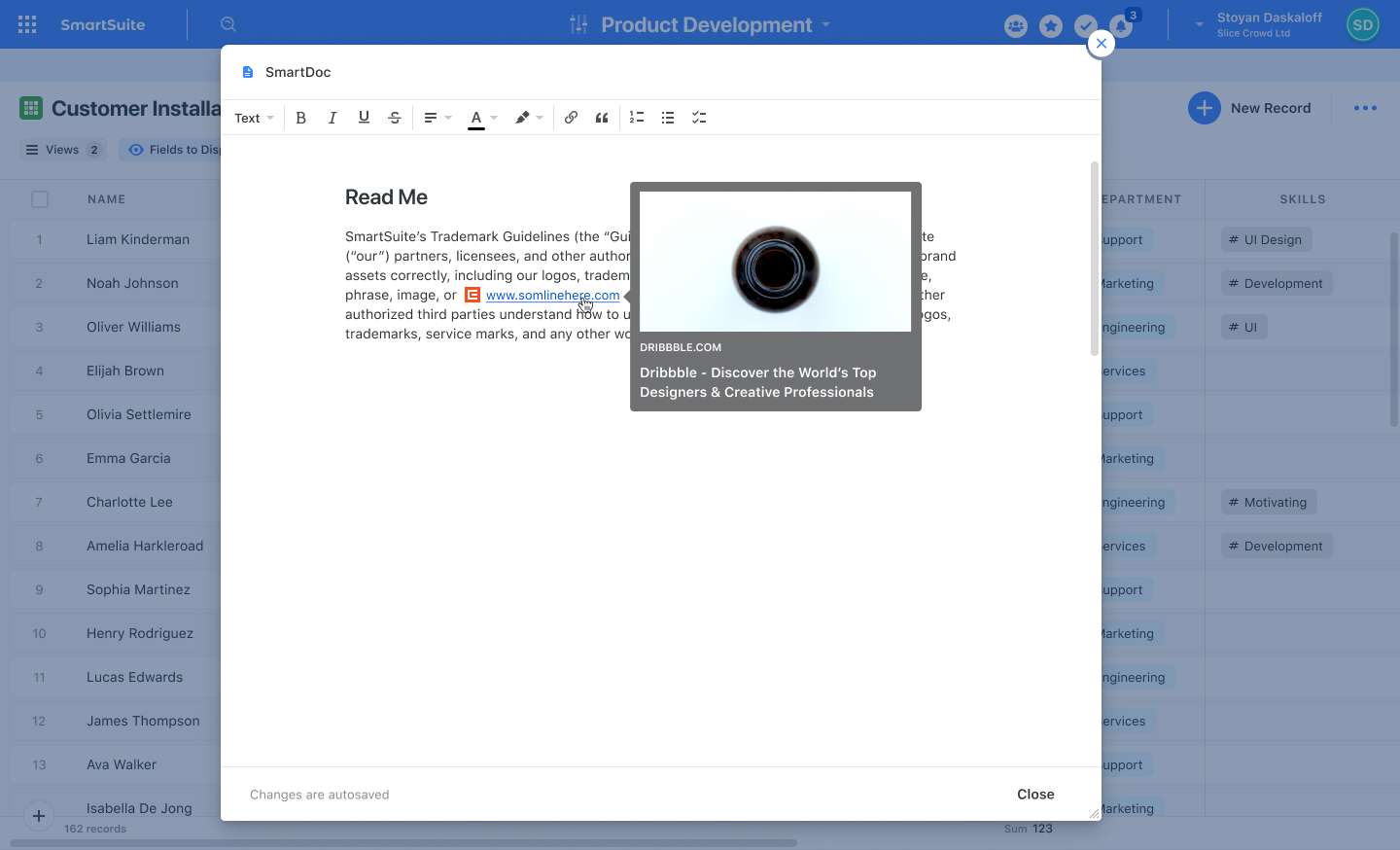Open favorites star icon

(x=1051, y=26)
